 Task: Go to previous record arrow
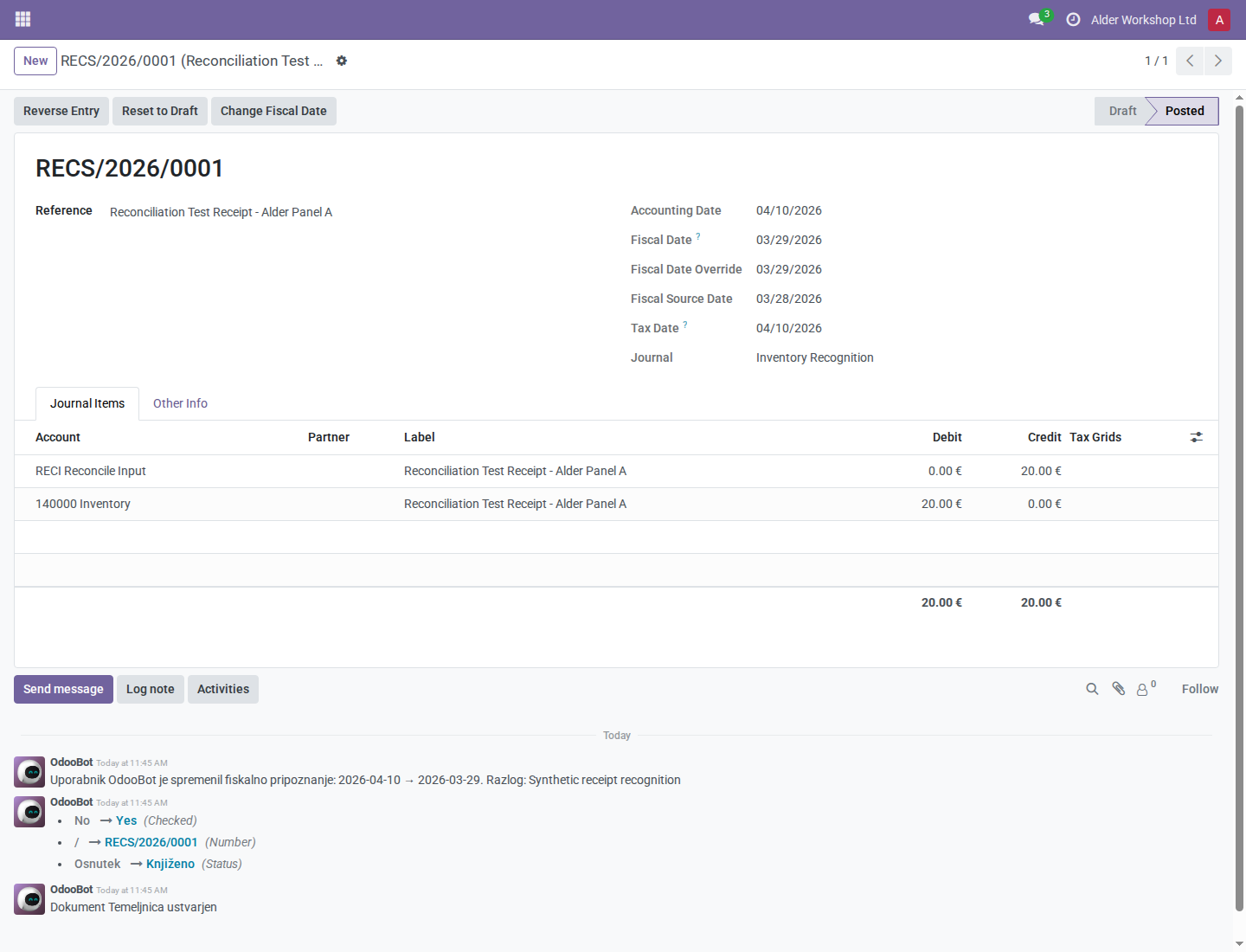(1190, 61)
